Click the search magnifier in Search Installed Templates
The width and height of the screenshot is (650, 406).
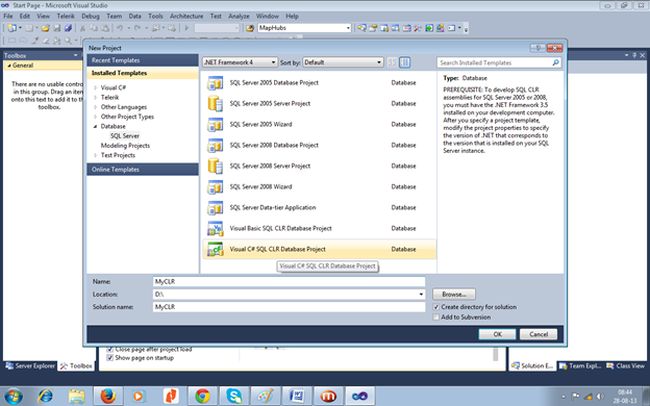(x=555, y=63)
